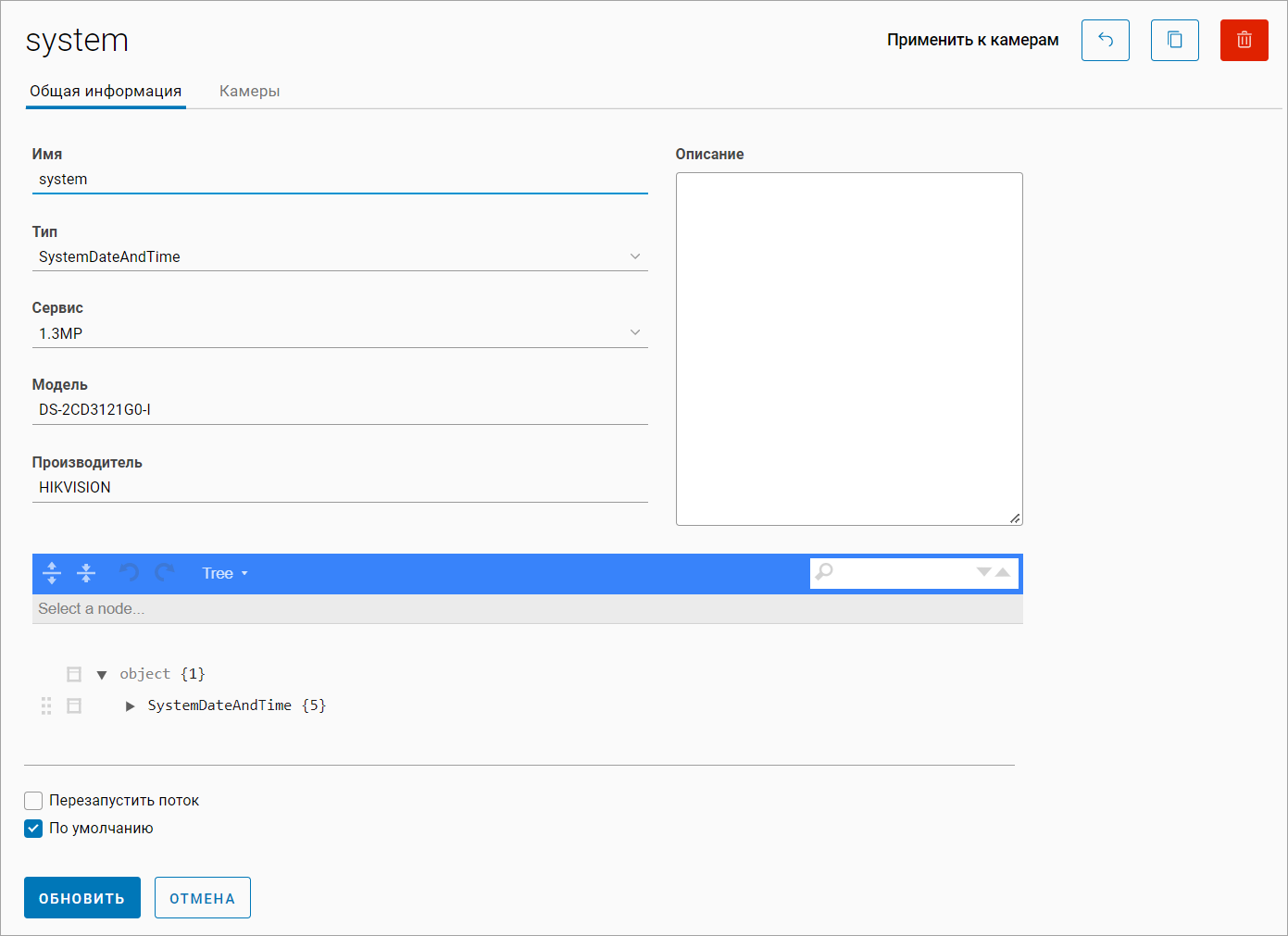This screenshot has height=936, width=1288.
Task: Open the Tree mode dropdown
Action: pyautogui.click(x=225, y=573)
